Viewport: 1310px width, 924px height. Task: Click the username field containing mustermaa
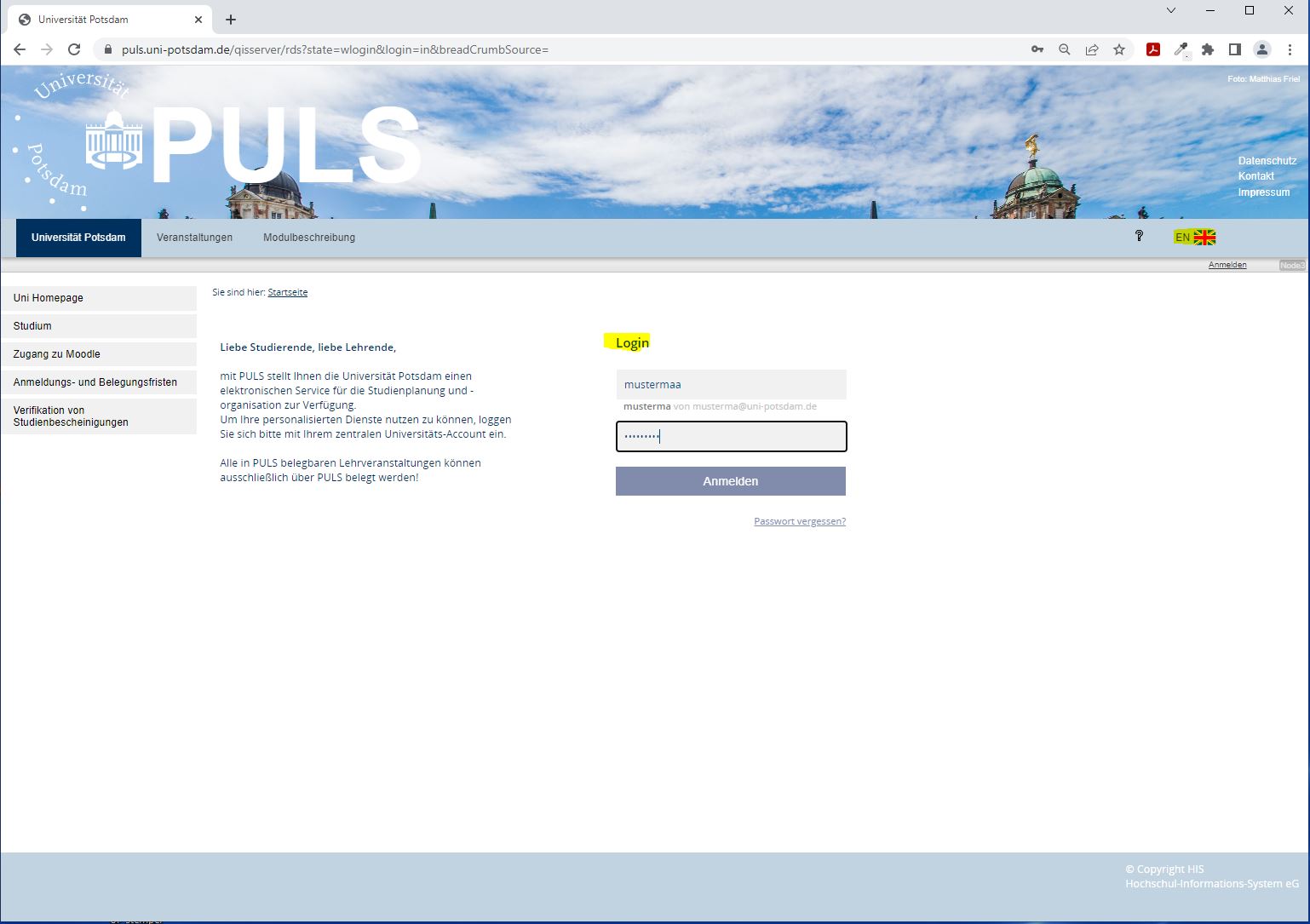tap(731, 385)
